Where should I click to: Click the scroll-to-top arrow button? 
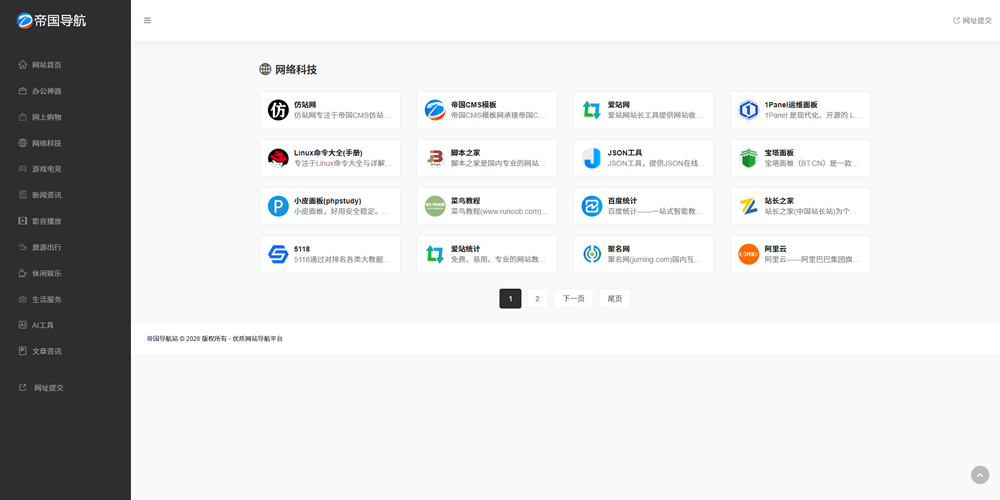pos(980,475)
